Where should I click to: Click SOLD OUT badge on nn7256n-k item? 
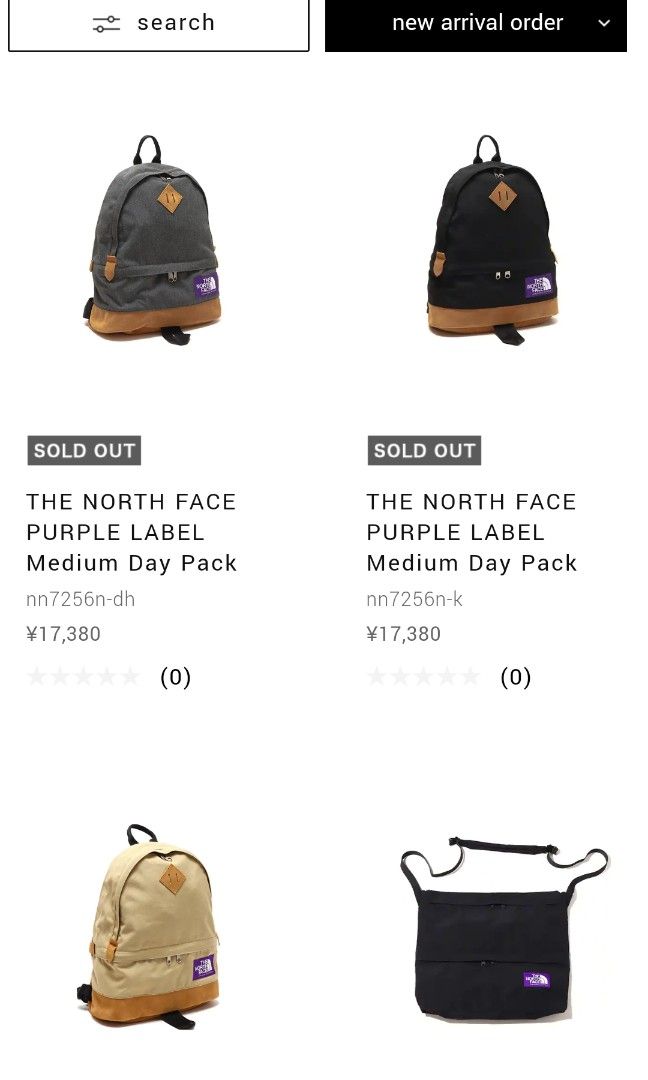tap(424, 450)
